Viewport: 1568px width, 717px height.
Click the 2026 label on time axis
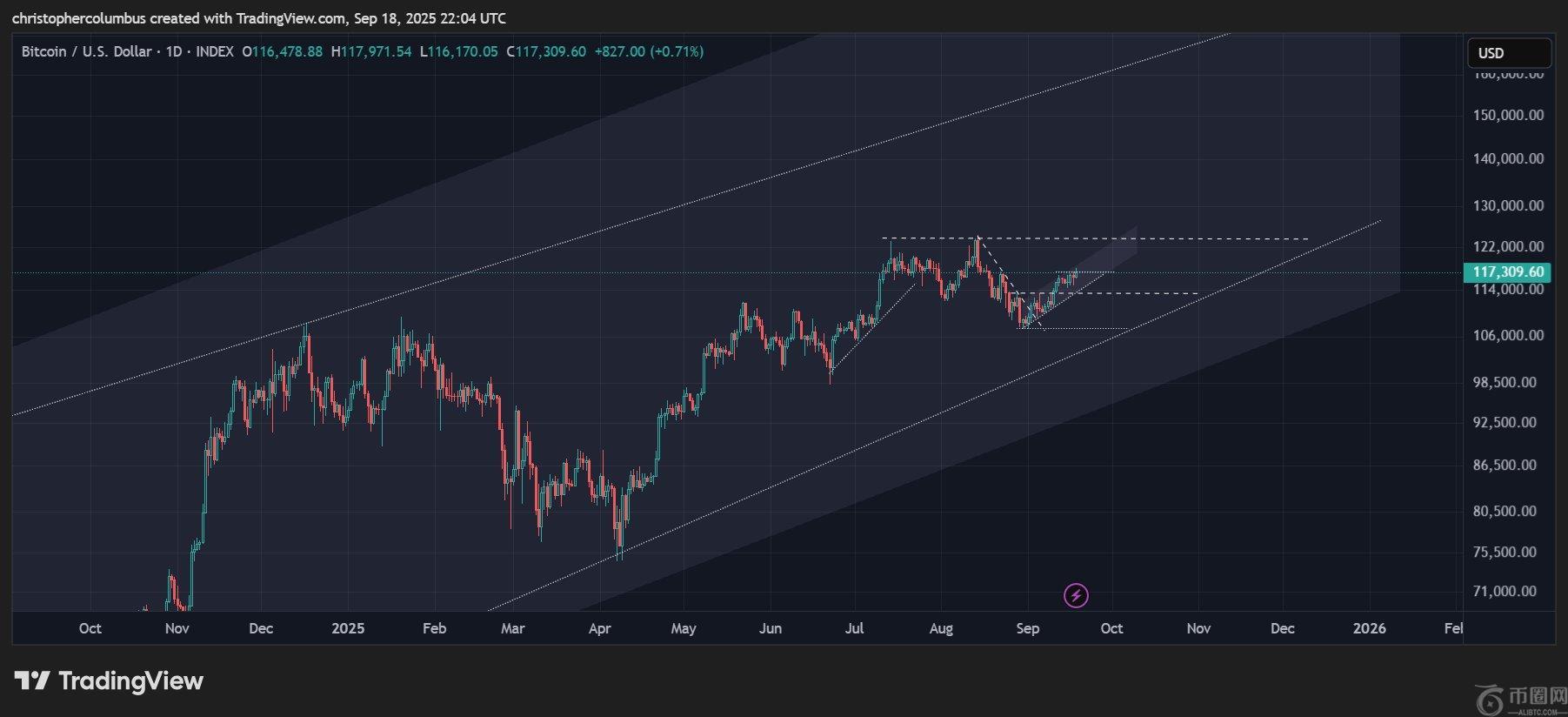(1369, 628)
